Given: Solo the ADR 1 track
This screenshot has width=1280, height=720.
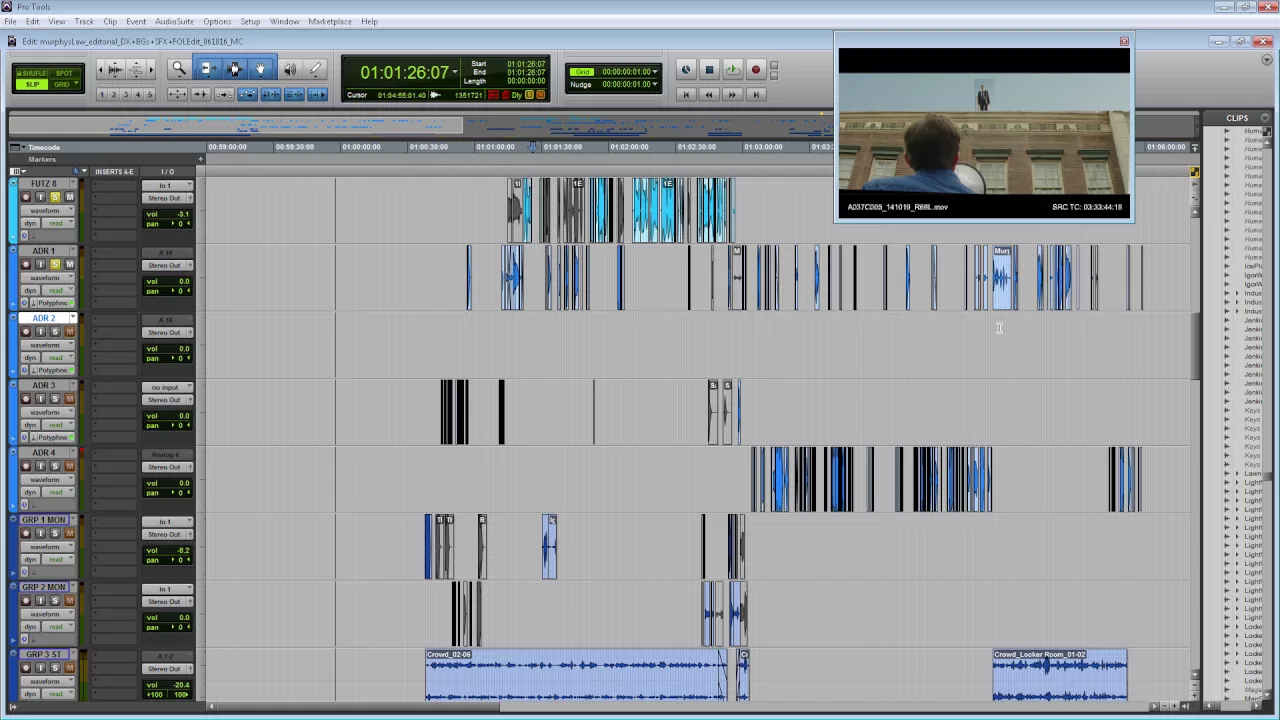Looking at the screenshot, I should [55, 264].
